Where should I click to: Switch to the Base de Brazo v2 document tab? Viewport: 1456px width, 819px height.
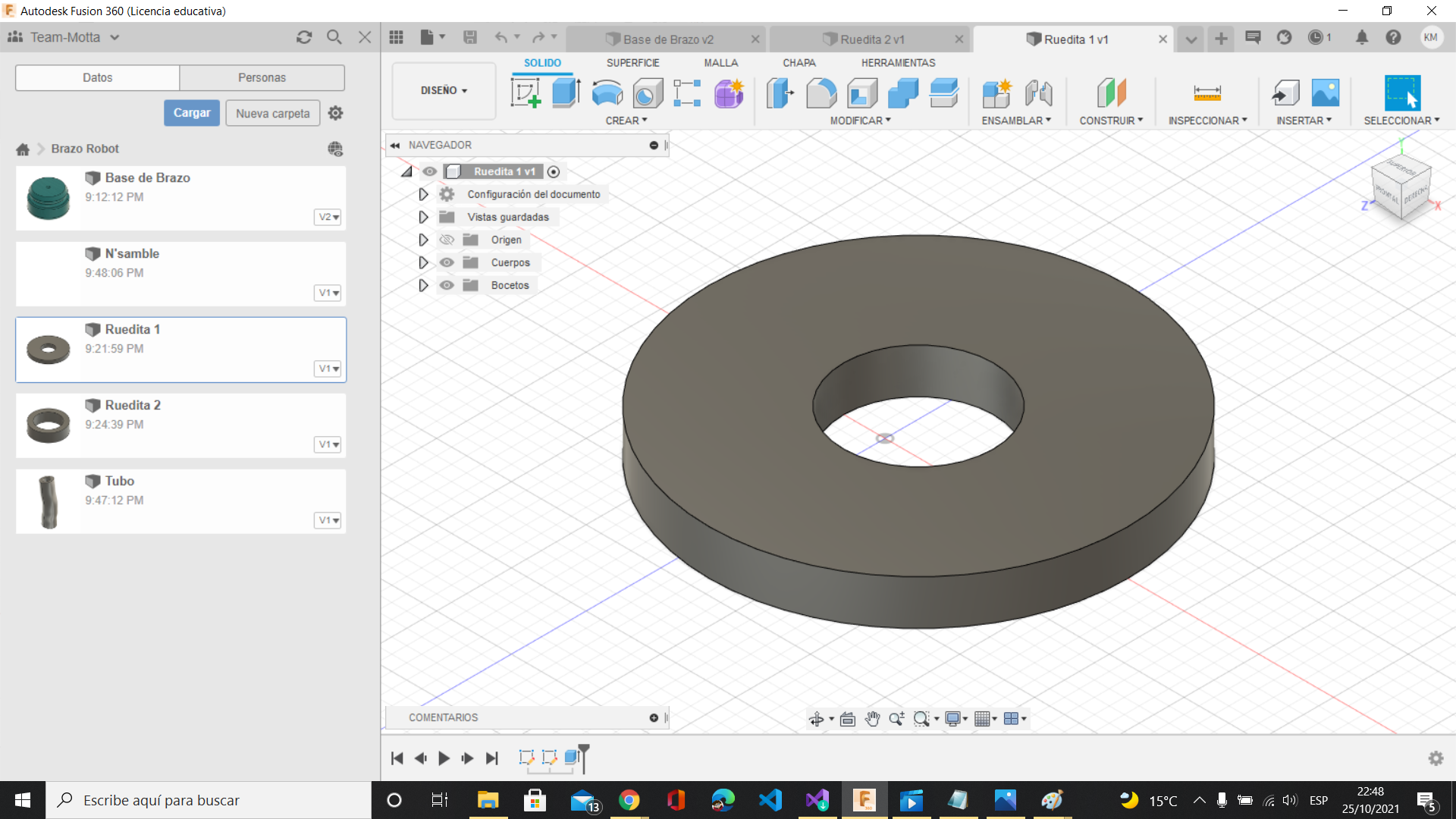665,39
